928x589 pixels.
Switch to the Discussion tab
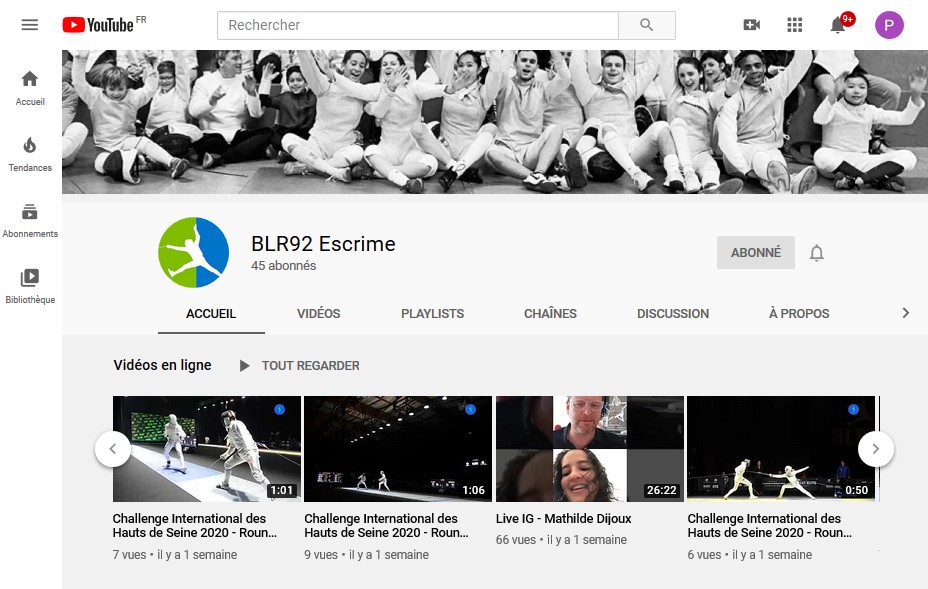click(673, 314)
